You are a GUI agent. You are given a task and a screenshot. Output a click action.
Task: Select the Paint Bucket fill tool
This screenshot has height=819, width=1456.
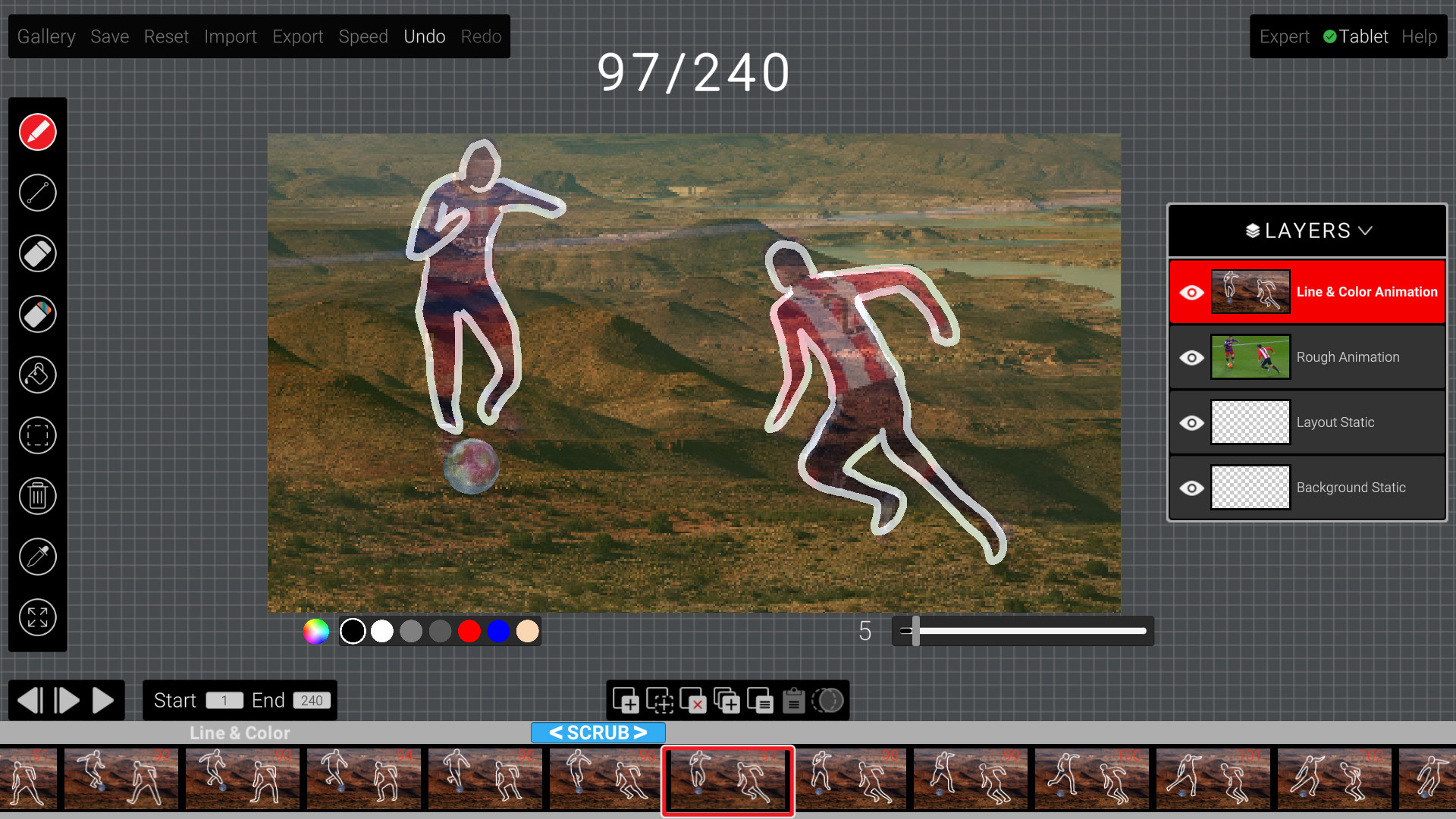coord(36,375)
